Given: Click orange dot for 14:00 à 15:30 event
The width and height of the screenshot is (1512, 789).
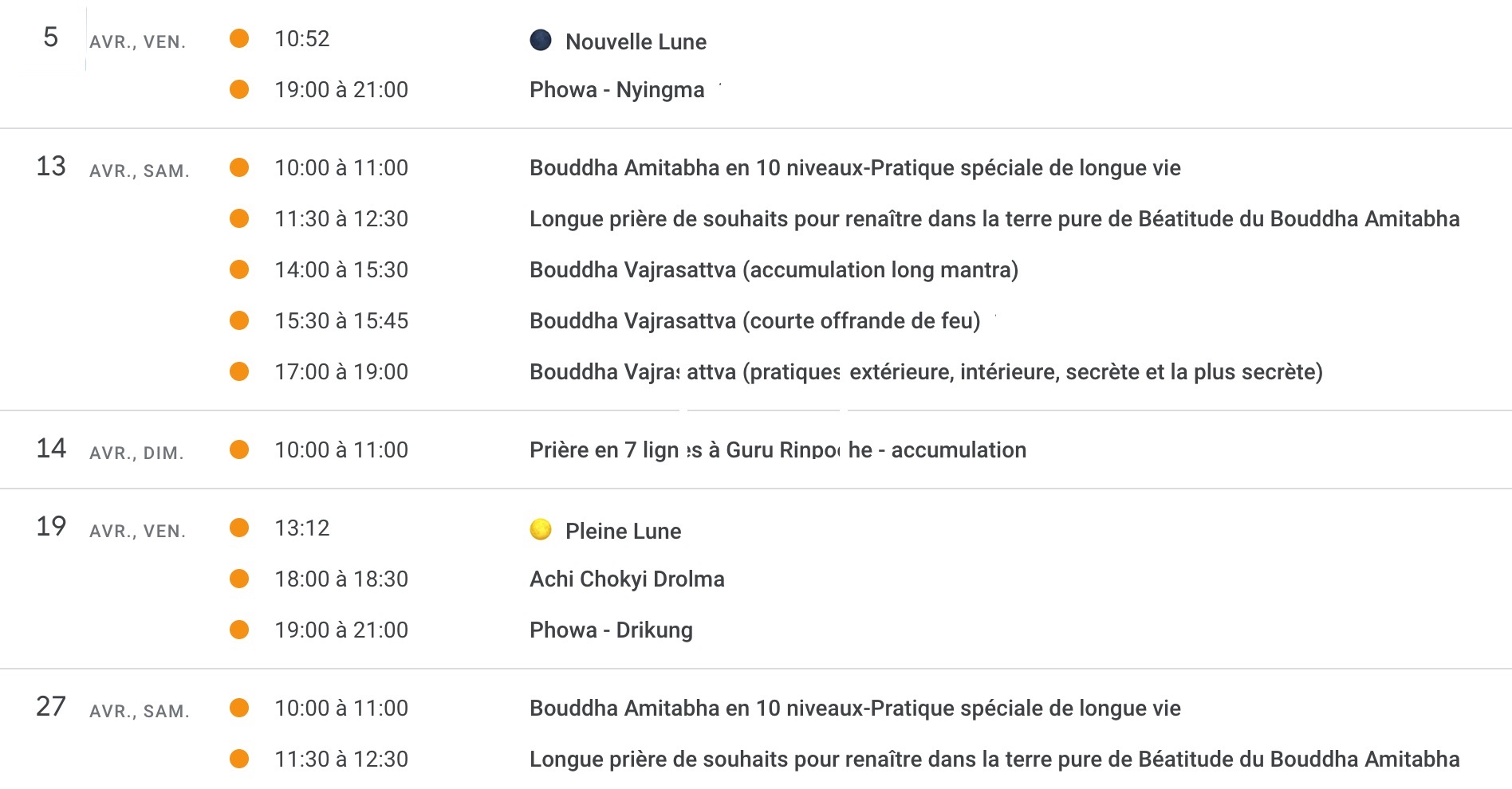Looking at the screenshot, I should 239,269.
